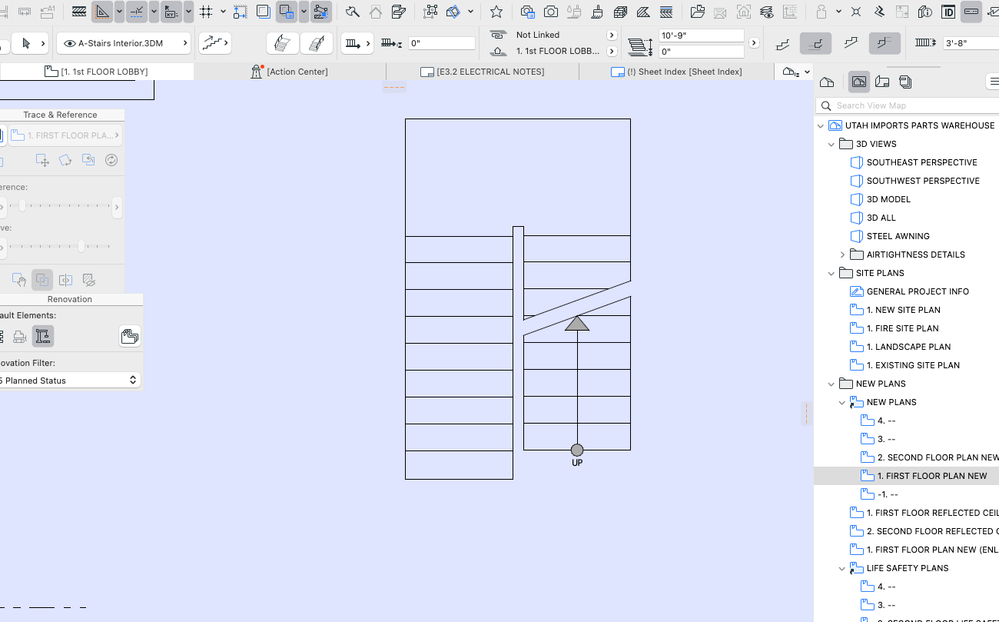Screen dimensions: 999x622
Task: Switch to the Action Center tab
Action: (290, 71)
